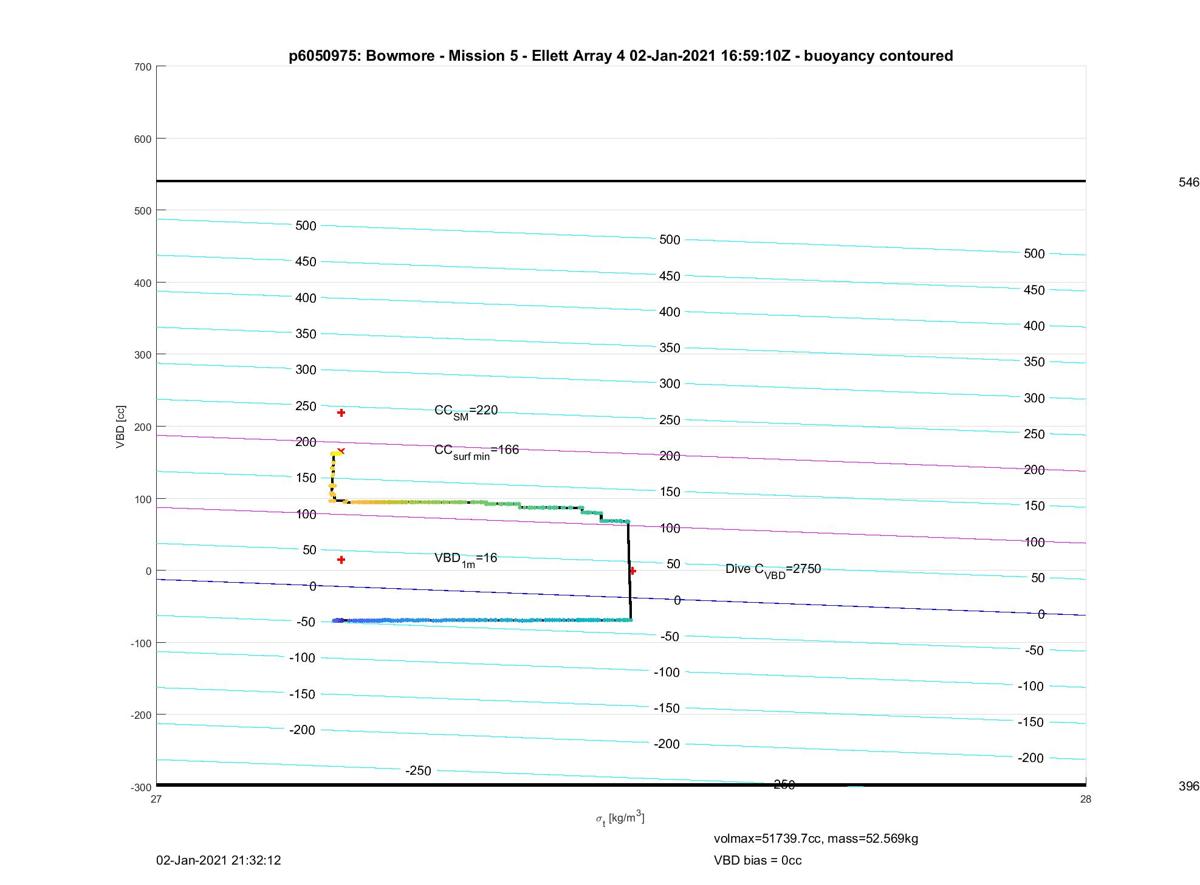The image size is (1200, 885).
Task: Select the CC_surf min=166 annotation
Action: point(476,451)
